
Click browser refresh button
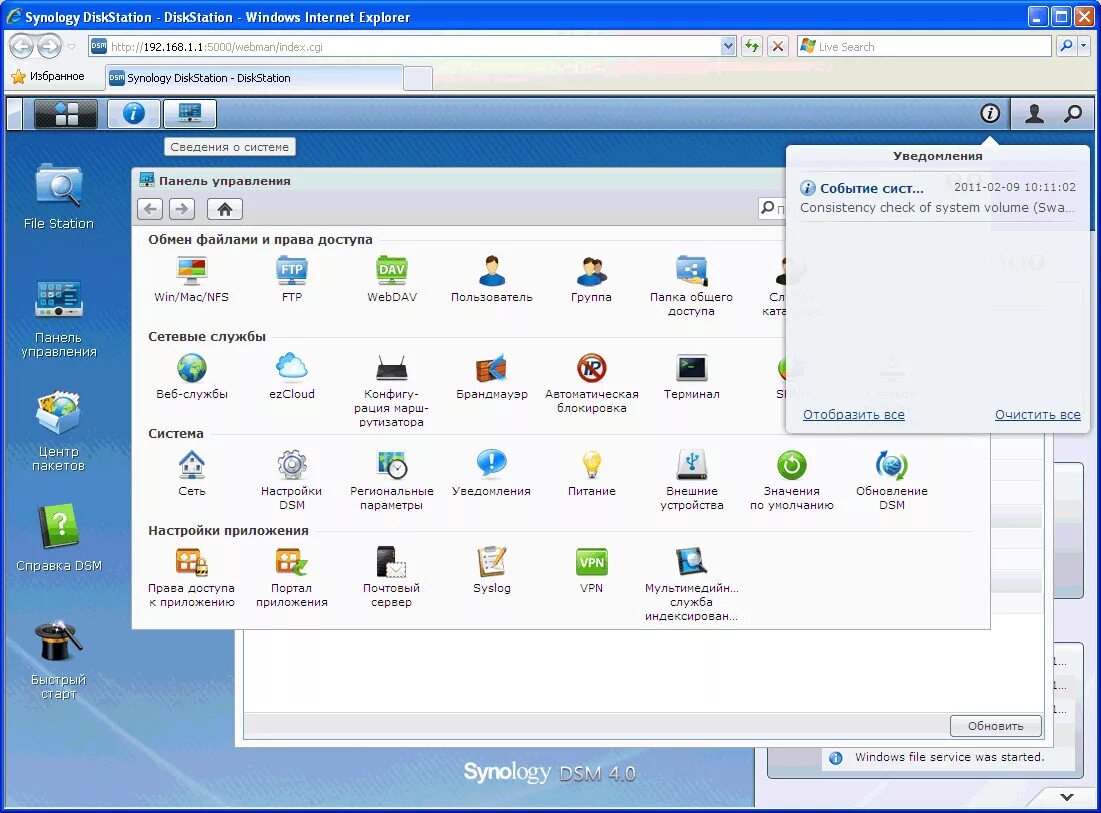click(x=752, y=47)
